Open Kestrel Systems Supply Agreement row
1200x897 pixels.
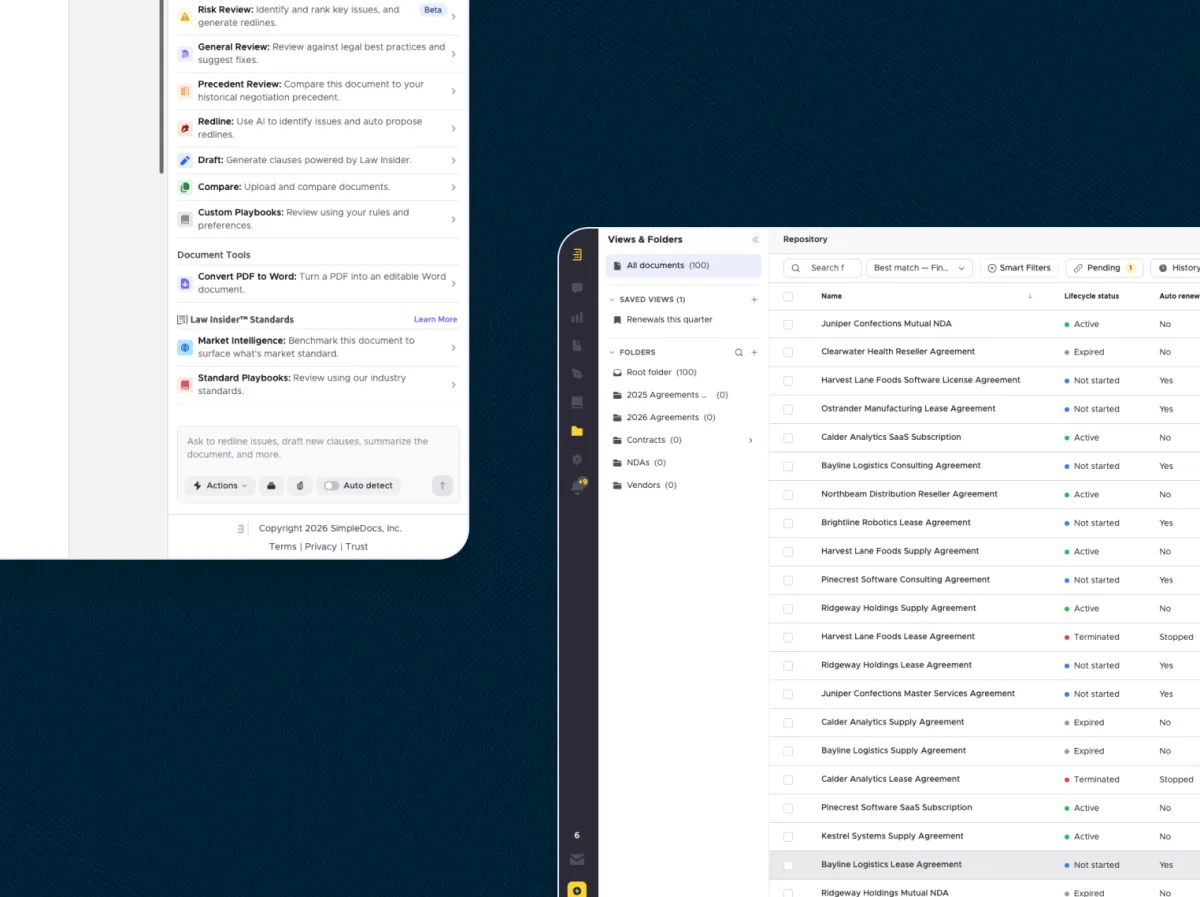click(x=984, y=837)
